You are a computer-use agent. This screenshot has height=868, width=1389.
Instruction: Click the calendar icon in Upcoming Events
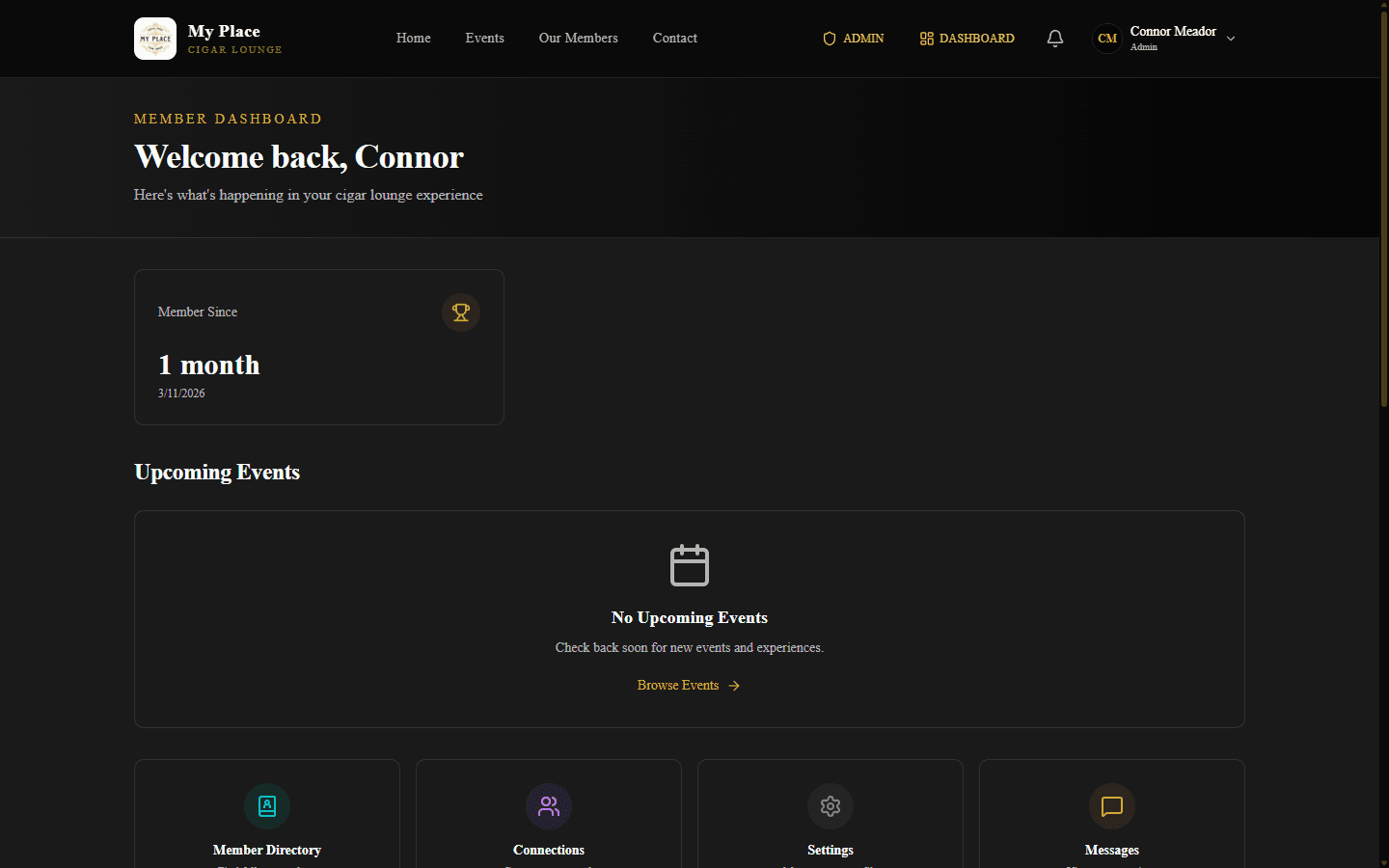pyautogui.click(x=689, y=565)
